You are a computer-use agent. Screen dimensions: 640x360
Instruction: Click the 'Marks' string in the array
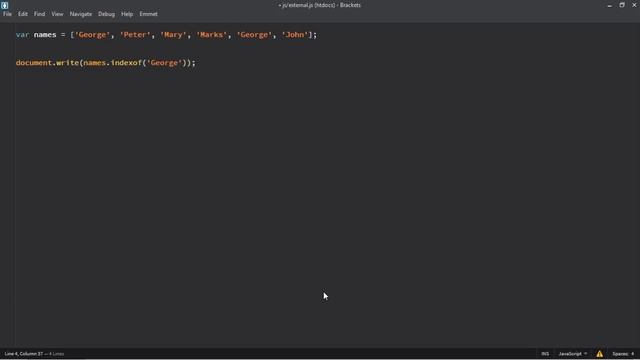(211, 35)
